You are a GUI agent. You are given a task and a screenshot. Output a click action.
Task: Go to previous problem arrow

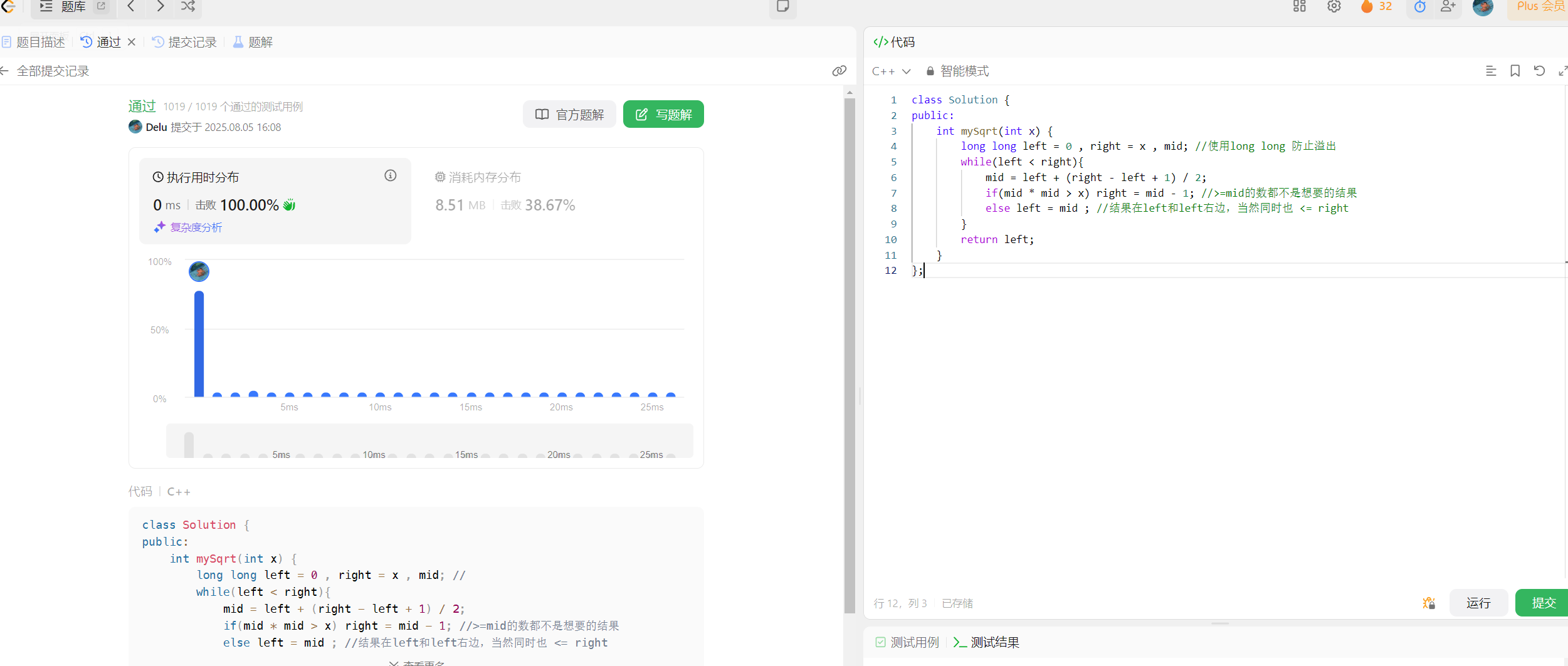point(130,6)
